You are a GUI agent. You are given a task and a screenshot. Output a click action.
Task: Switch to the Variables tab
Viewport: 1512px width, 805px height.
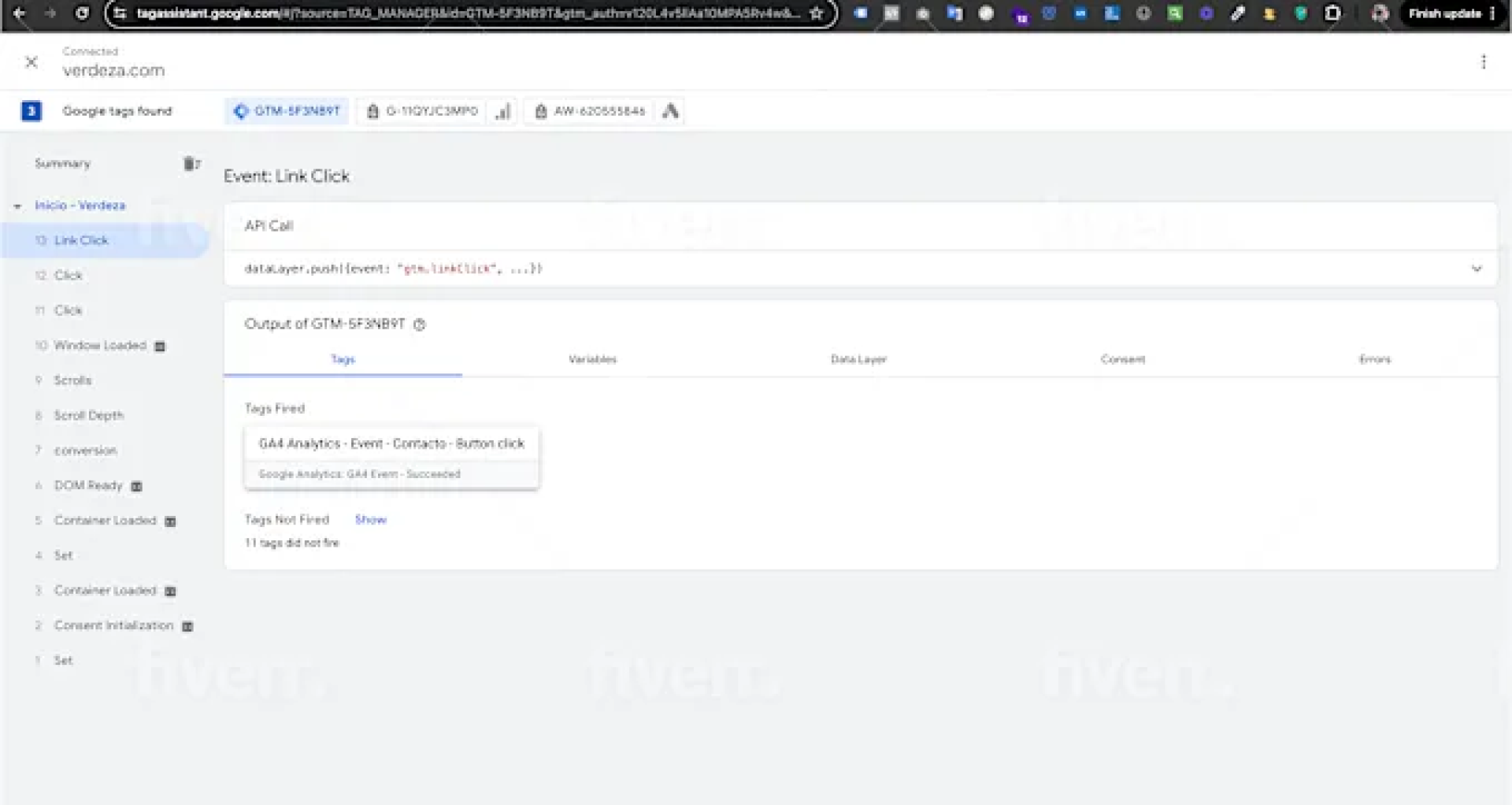[x=592, y=359]
